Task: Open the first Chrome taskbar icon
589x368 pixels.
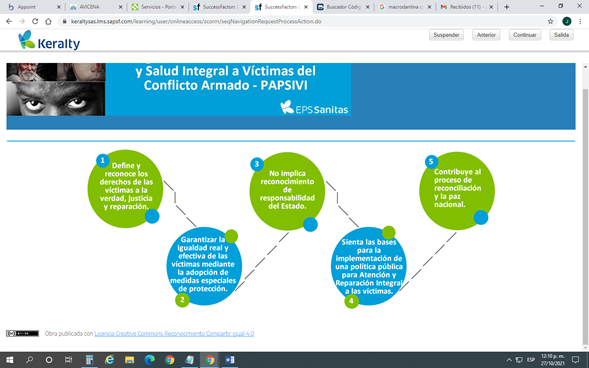Action: point(170,360)
